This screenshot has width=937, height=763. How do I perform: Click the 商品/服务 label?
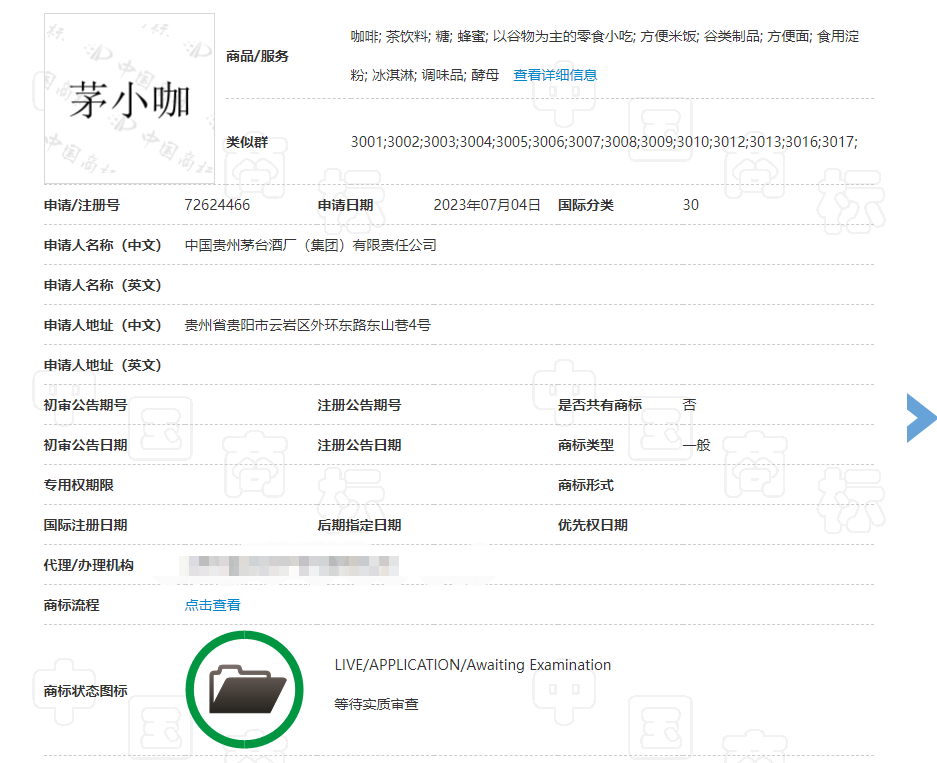pyautogui.click(x=258, y=56)
